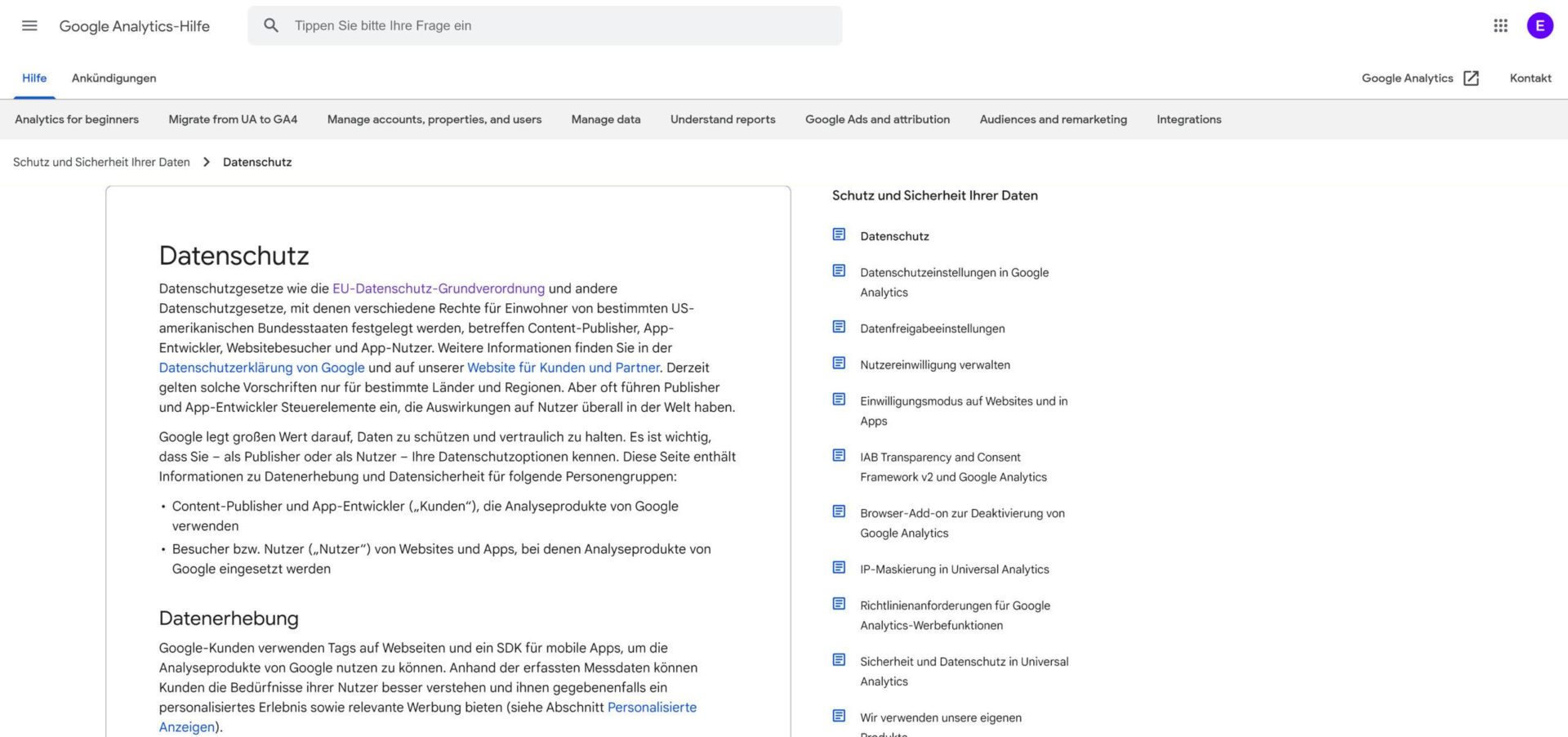Image resolution: width=1568 pixels, height=737 pixels.
Task: Select the Hilfe tab
Action: point(34,78)
